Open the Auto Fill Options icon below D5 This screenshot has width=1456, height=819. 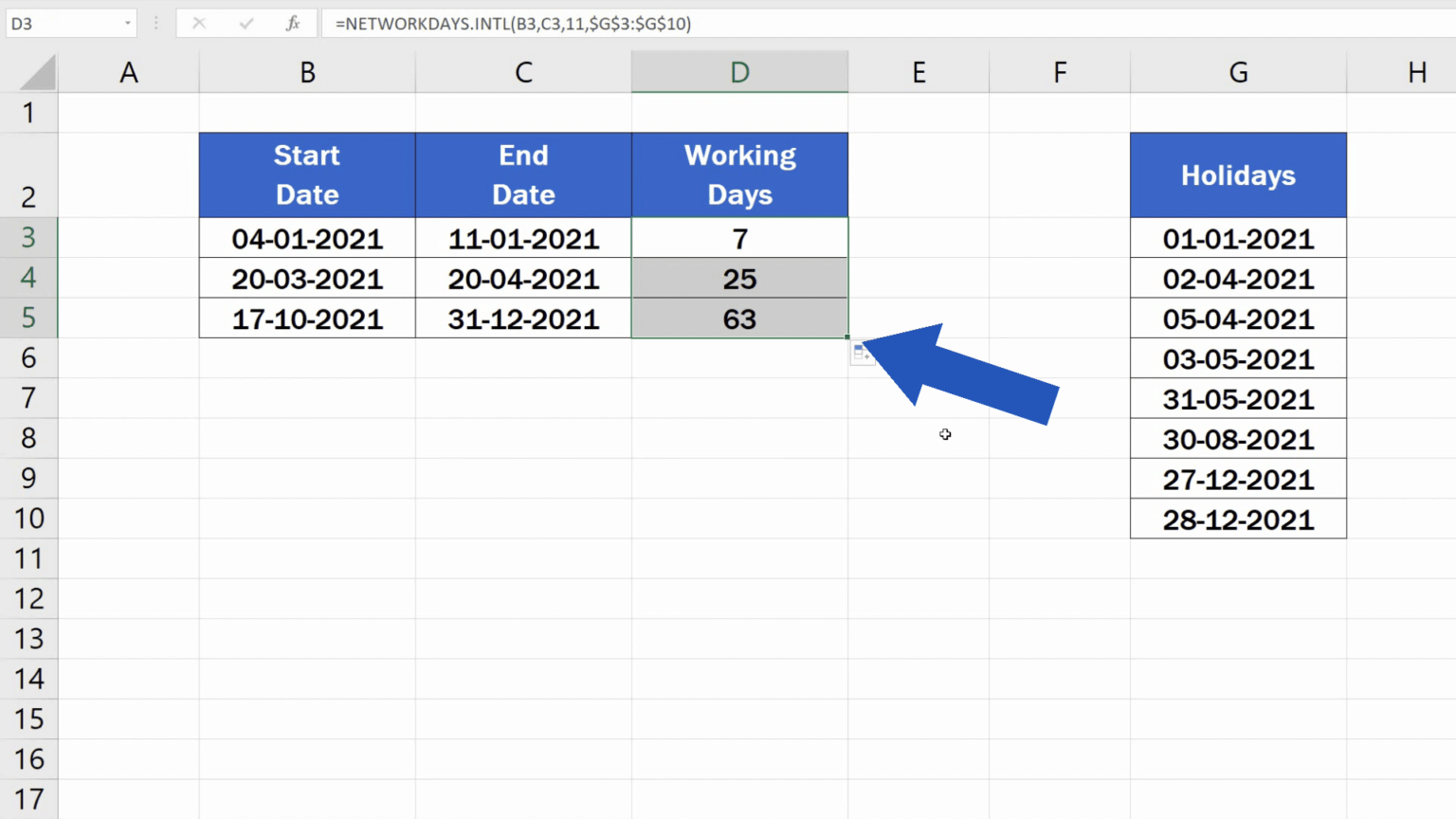[861, 354]
